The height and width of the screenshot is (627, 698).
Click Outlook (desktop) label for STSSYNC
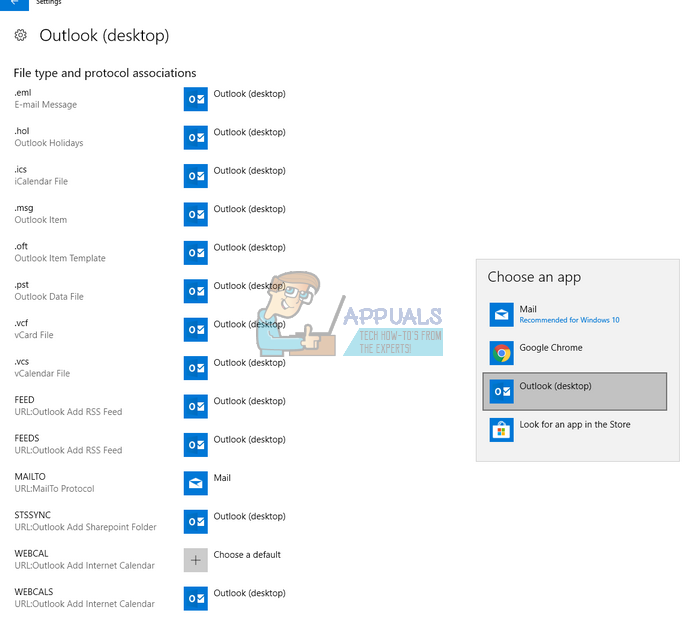[249, 516]
